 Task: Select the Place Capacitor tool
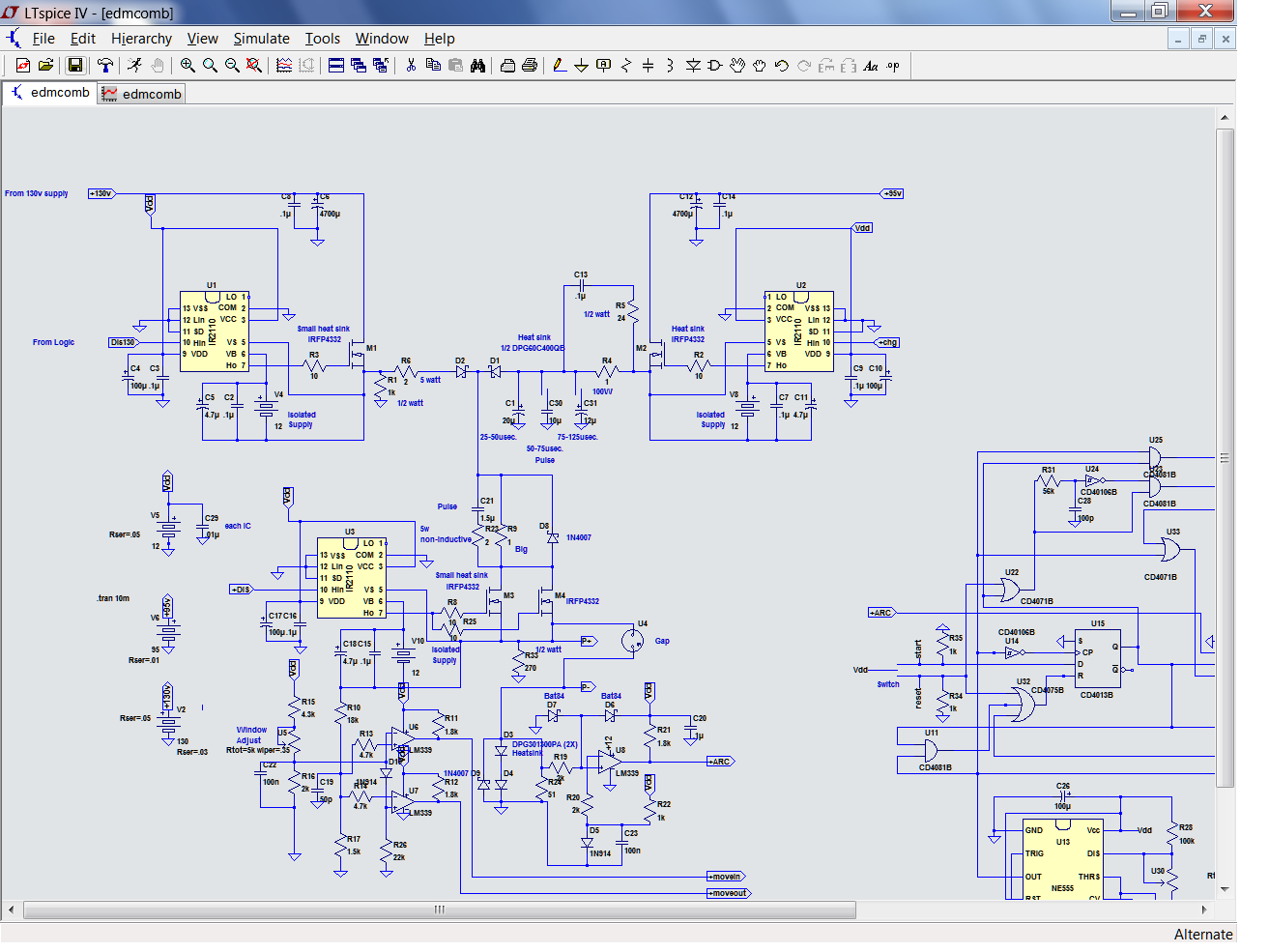(x=648, y=65)
